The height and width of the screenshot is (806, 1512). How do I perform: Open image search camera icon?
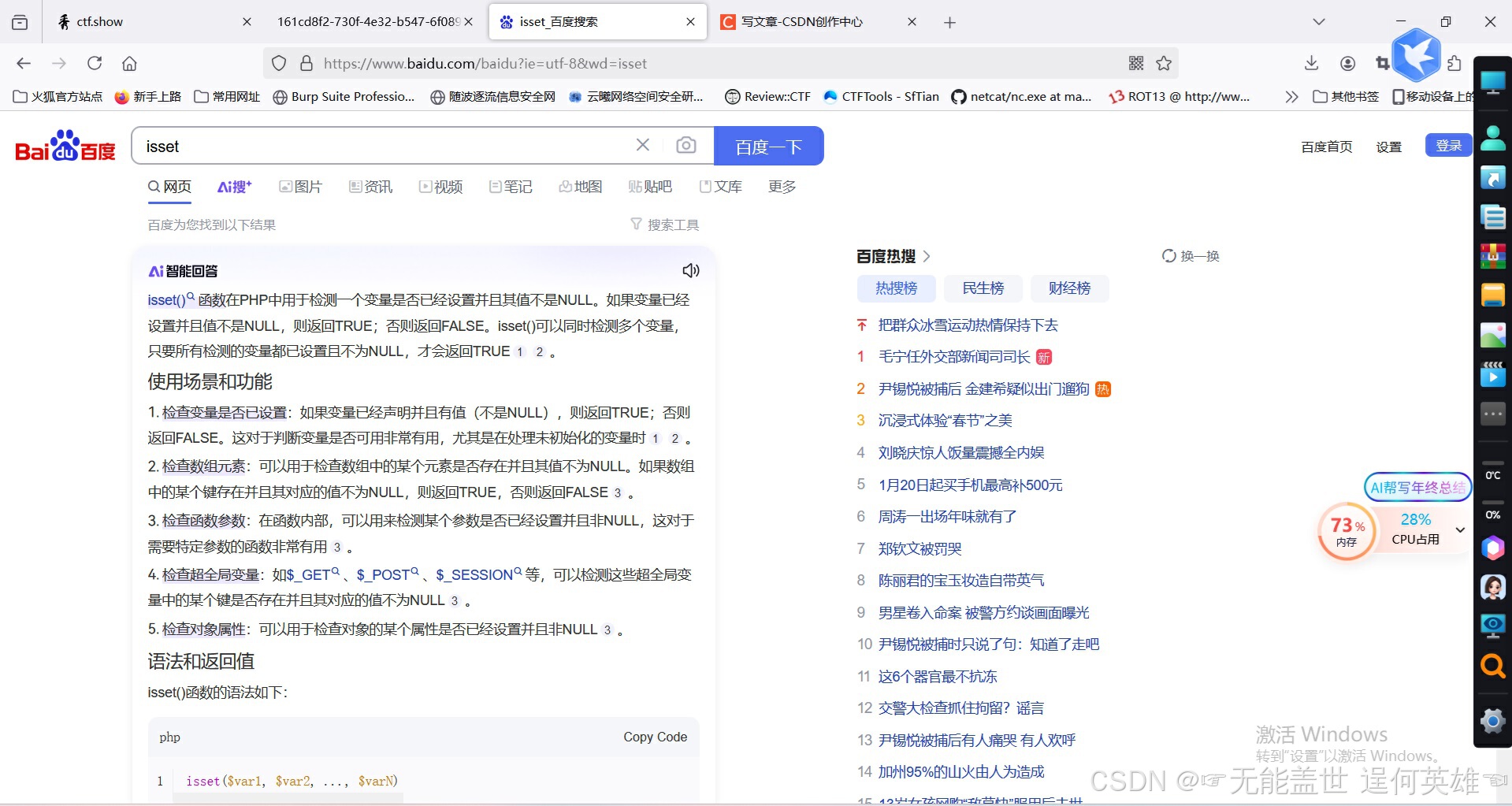click(686, 145)
